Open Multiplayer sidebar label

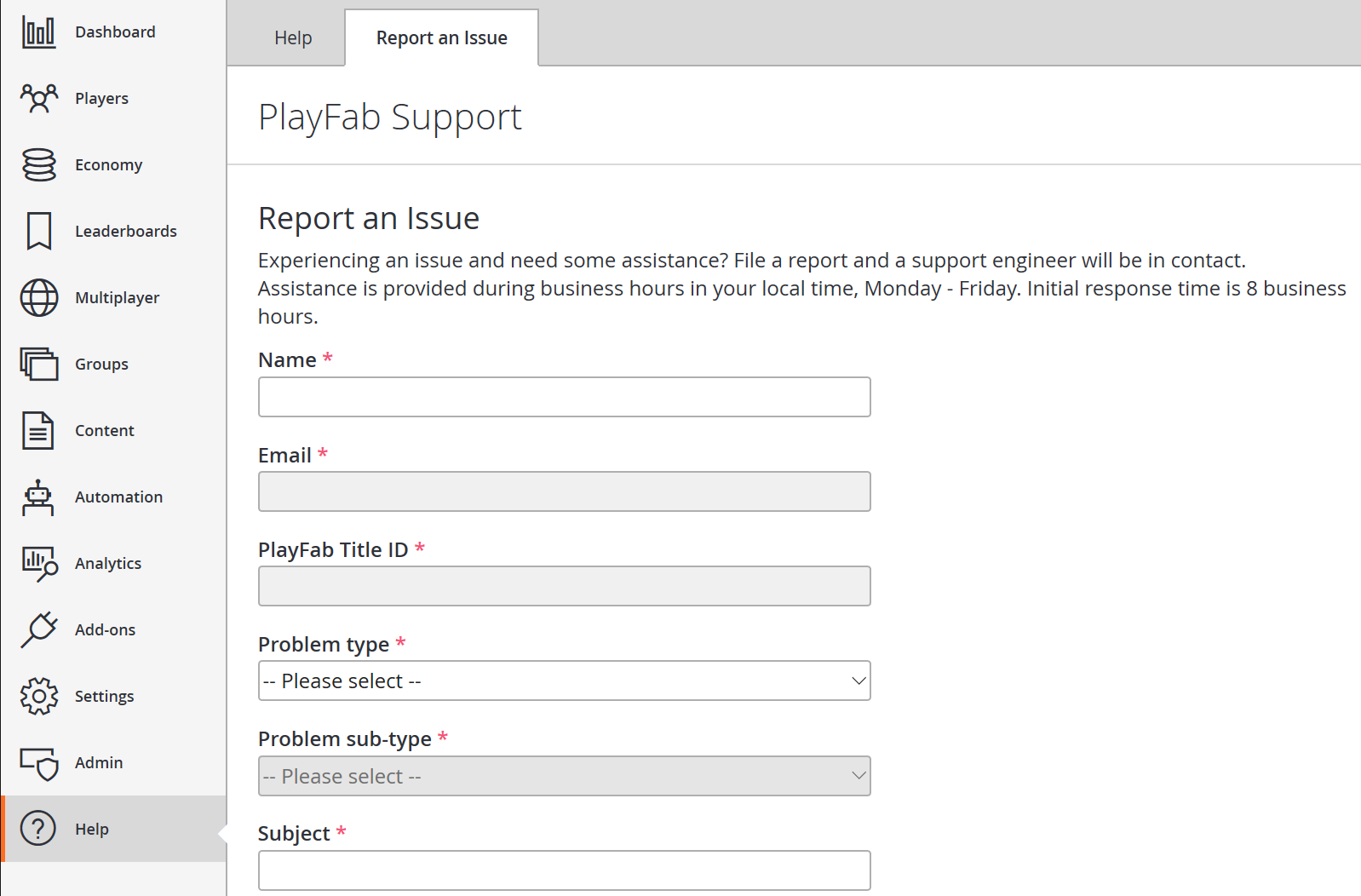tap(117, 298)
